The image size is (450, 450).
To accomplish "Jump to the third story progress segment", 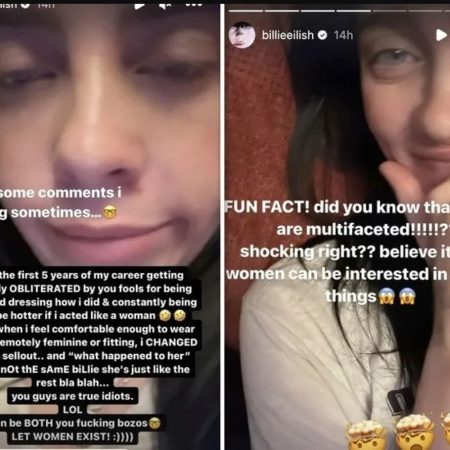I will pos(317,11).
